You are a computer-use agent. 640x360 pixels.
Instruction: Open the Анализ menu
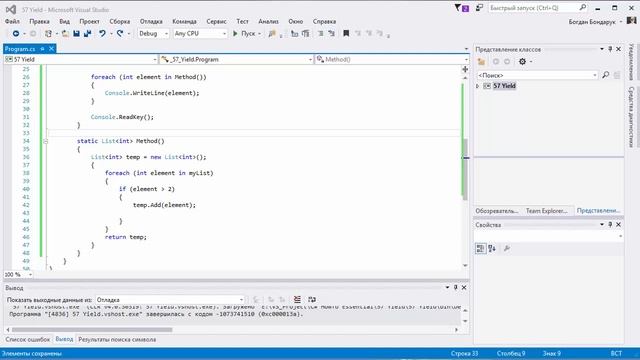268,21
